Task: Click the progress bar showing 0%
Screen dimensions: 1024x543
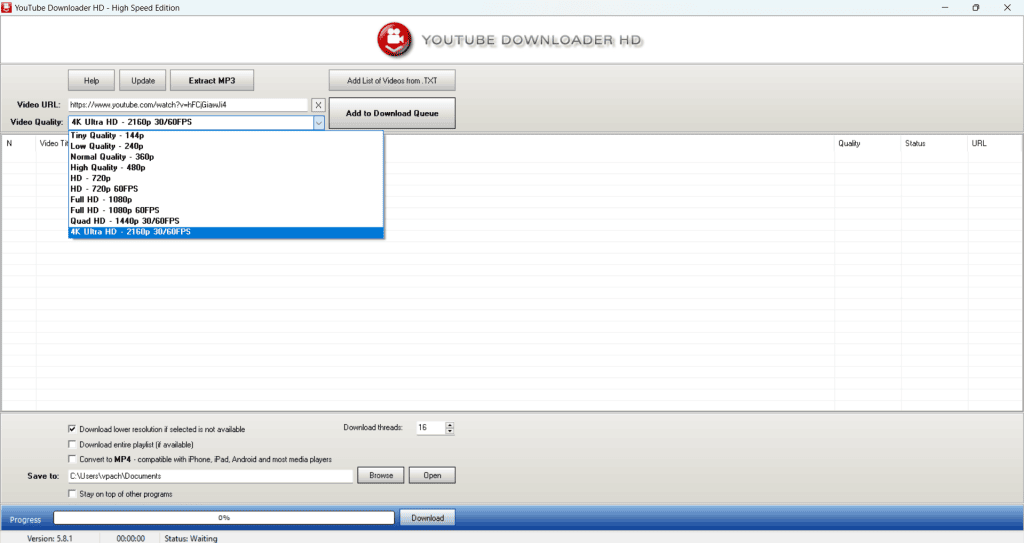Action: click(x=224, y=518)
